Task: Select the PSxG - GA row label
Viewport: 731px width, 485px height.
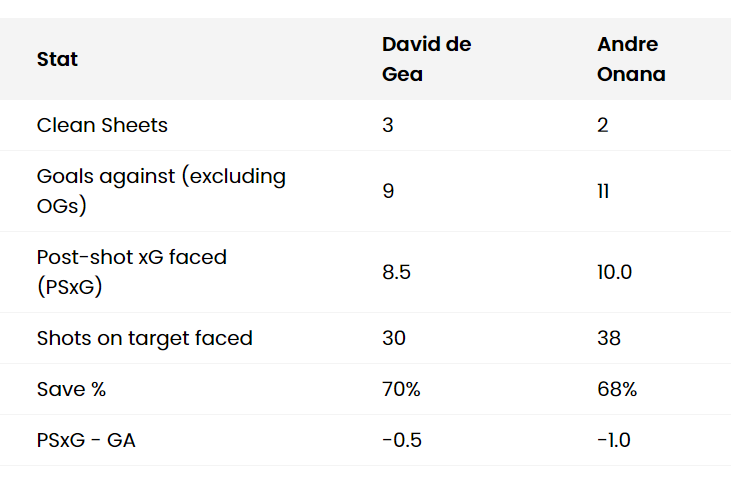Action: pos(86,440)
